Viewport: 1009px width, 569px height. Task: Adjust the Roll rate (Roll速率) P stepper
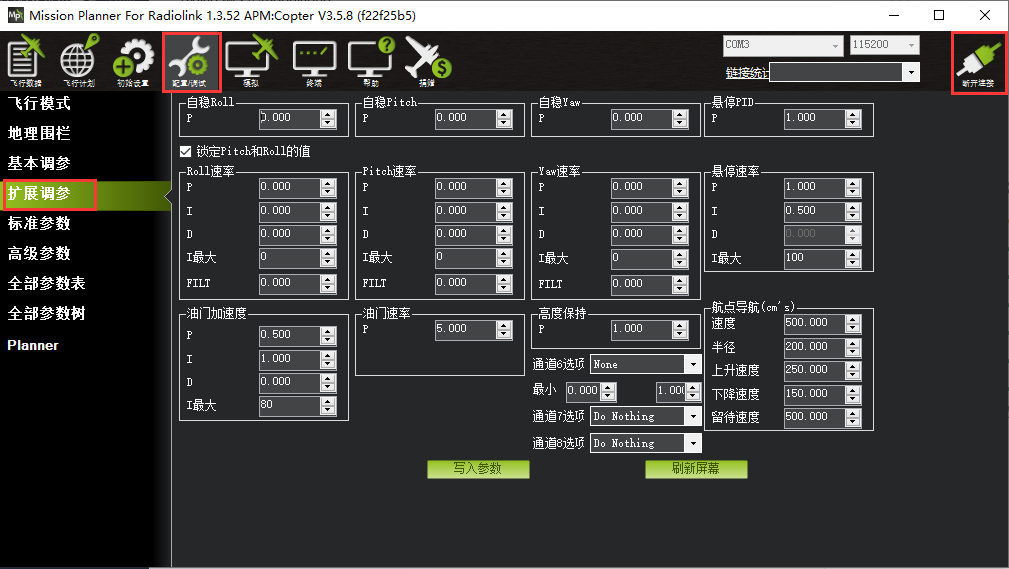point(328,187)
